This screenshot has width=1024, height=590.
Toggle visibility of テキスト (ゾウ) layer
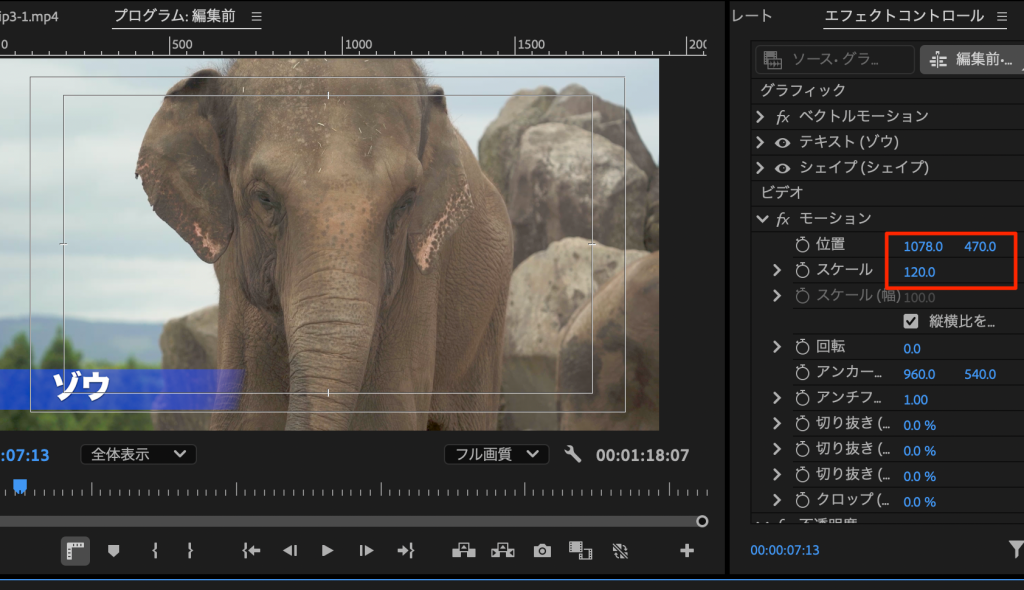pyautogui.click(x=782, y=142)
